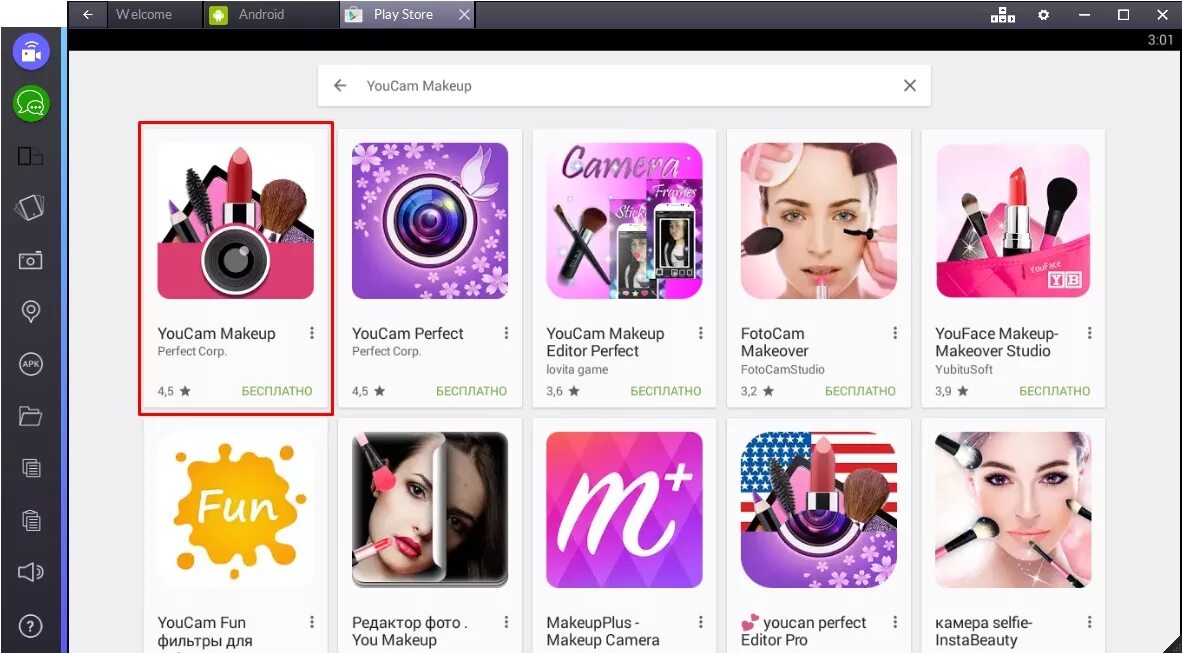The height and width of the screenshot is (653, 1182).
Task: Click the MakeupPlus M+ thumbnail
Action: click(625, 510)
